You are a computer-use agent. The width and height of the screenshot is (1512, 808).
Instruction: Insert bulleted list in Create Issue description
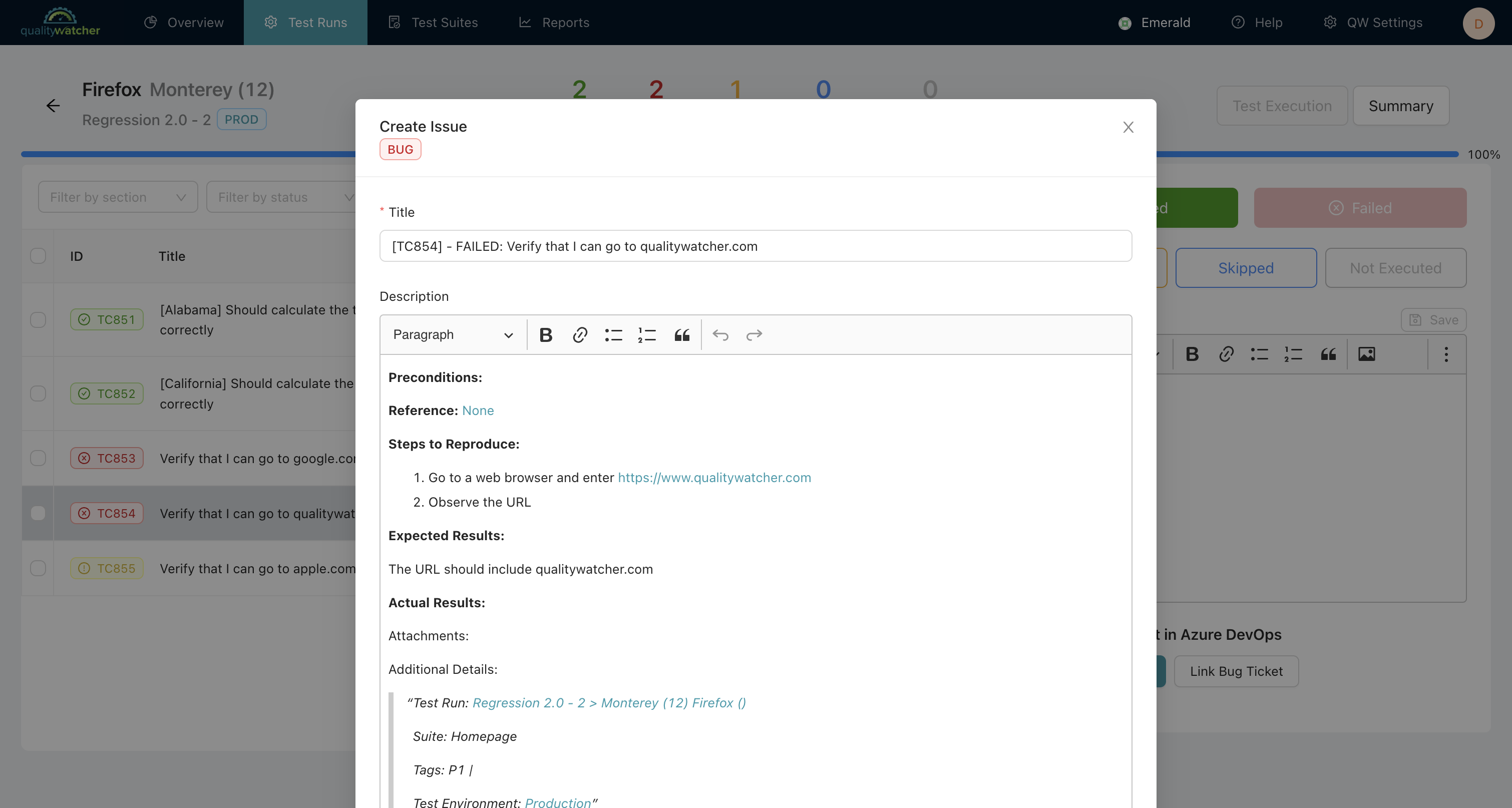click(x=613, y=335)
